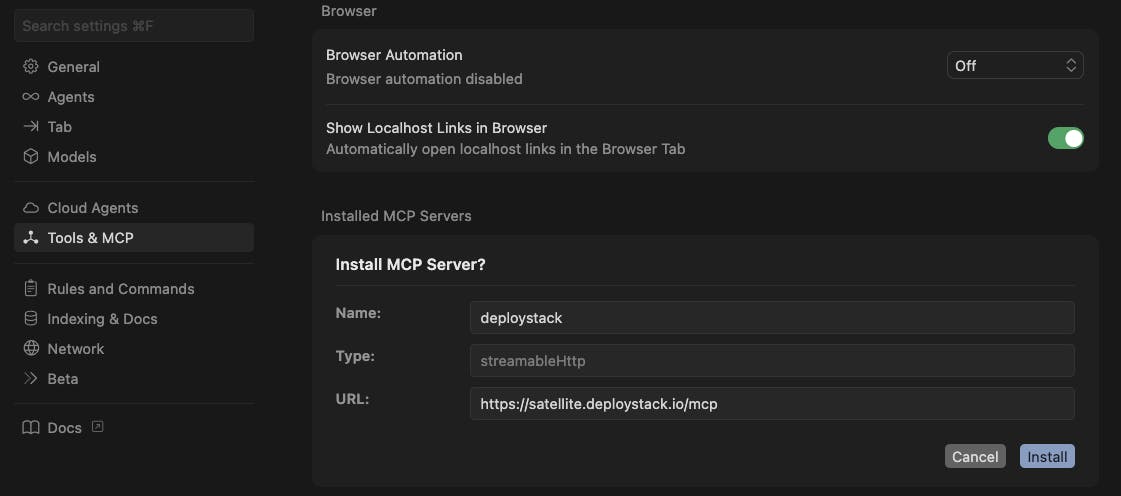Click Show Localhost Links in Browser title
Image resolution: width=1121 pixels, height=496 pixels.
pyautogui.click(x=436, y=128)
